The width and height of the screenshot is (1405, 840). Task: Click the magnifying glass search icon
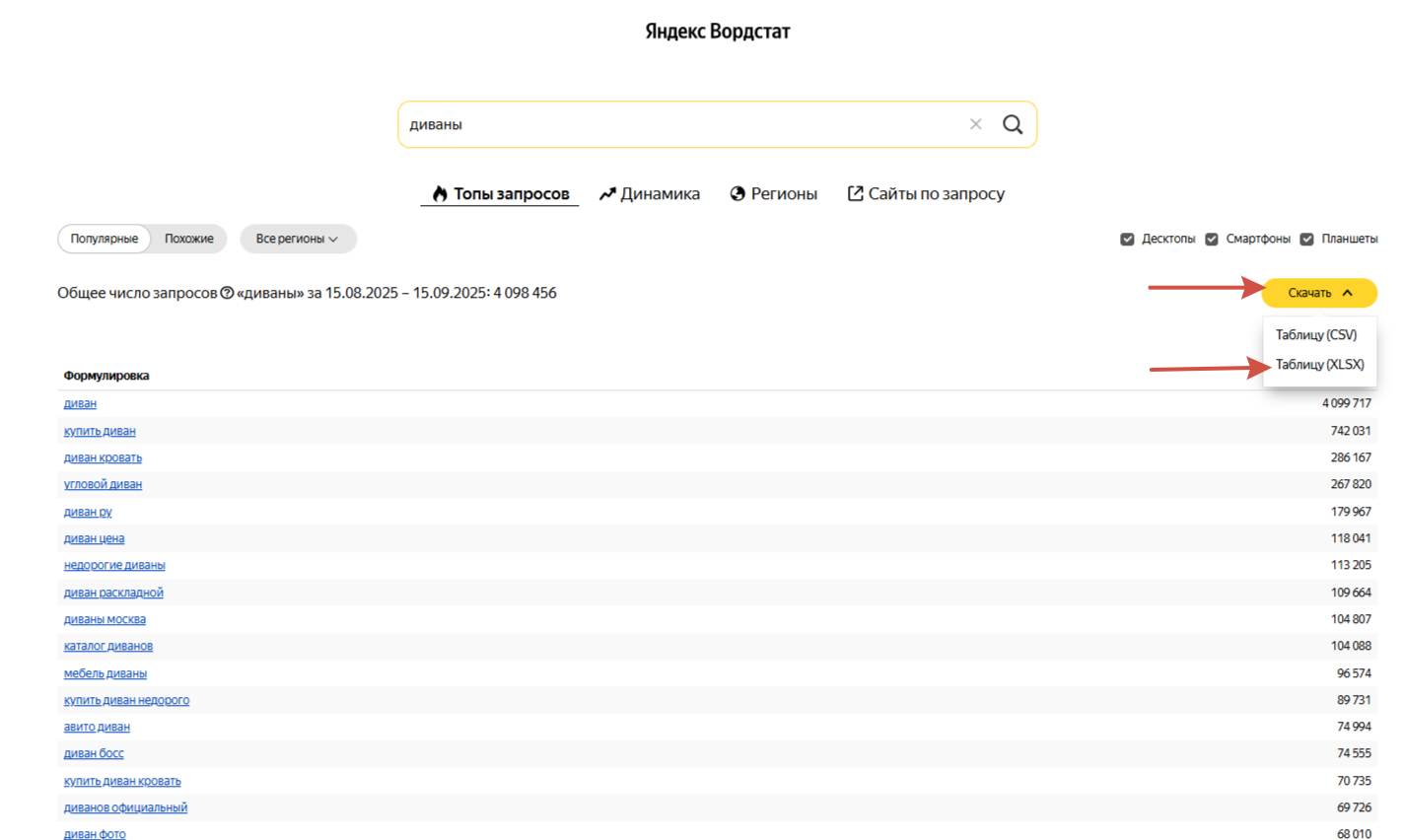pyautogui.click(x=1013, y=124)
